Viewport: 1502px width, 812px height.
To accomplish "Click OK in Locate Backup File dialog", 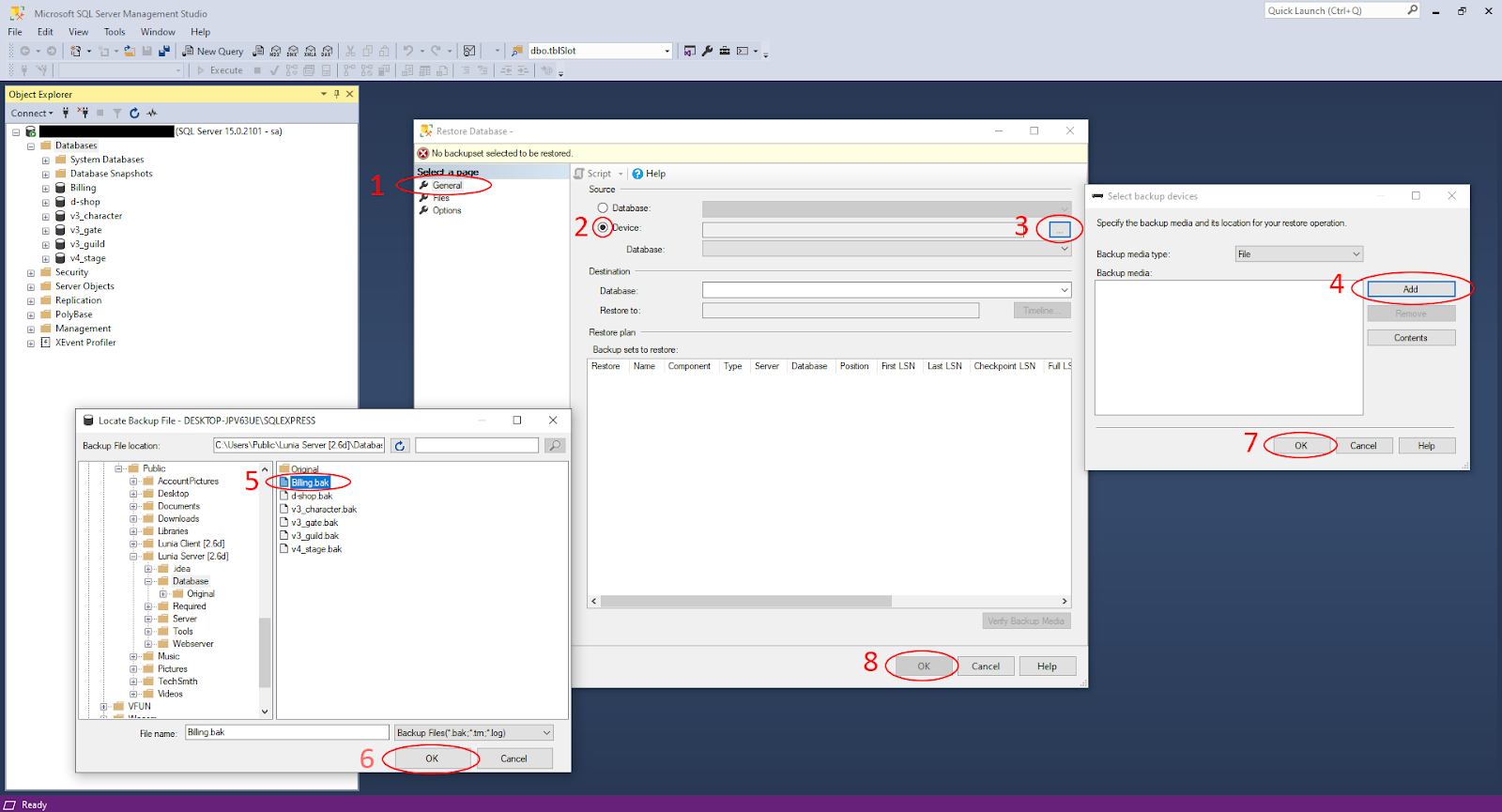I will [432, 758].
